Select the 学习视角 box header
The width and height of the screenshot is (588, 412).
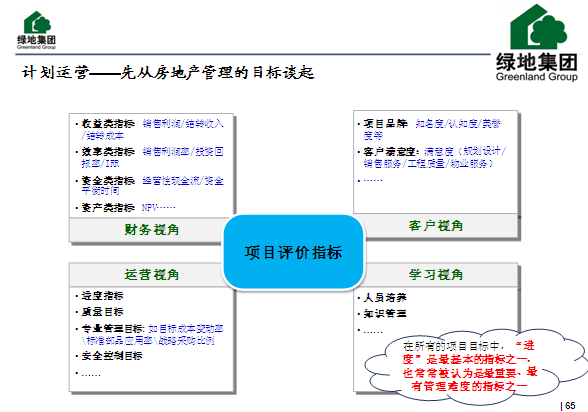tap(436, 274)
